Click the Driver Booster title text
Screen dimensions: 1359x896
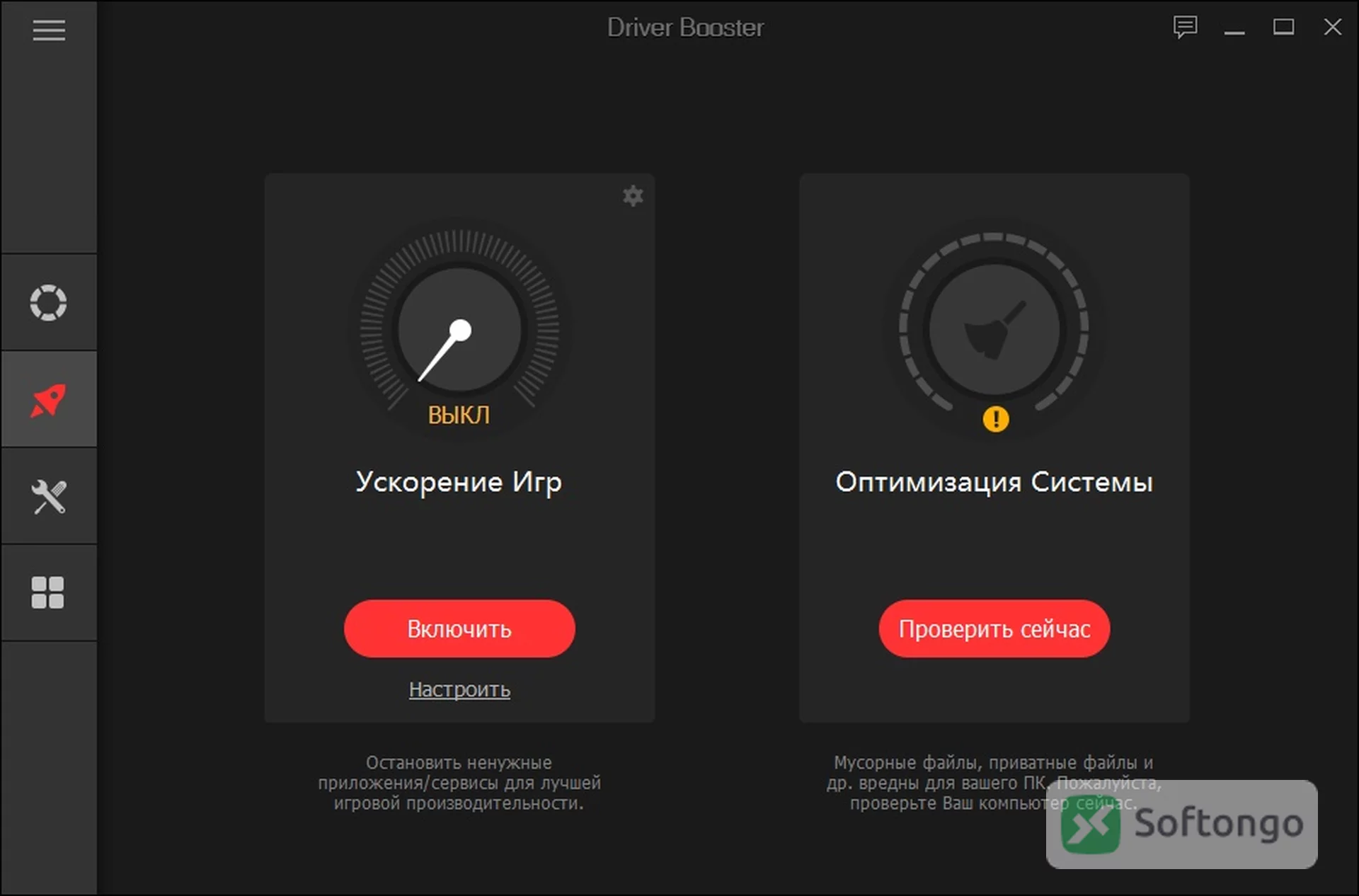(x=685, y=28)
